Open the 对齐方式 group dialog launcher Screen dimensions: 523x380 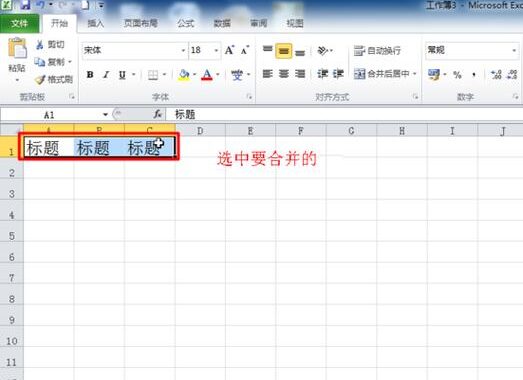point(415,97)
